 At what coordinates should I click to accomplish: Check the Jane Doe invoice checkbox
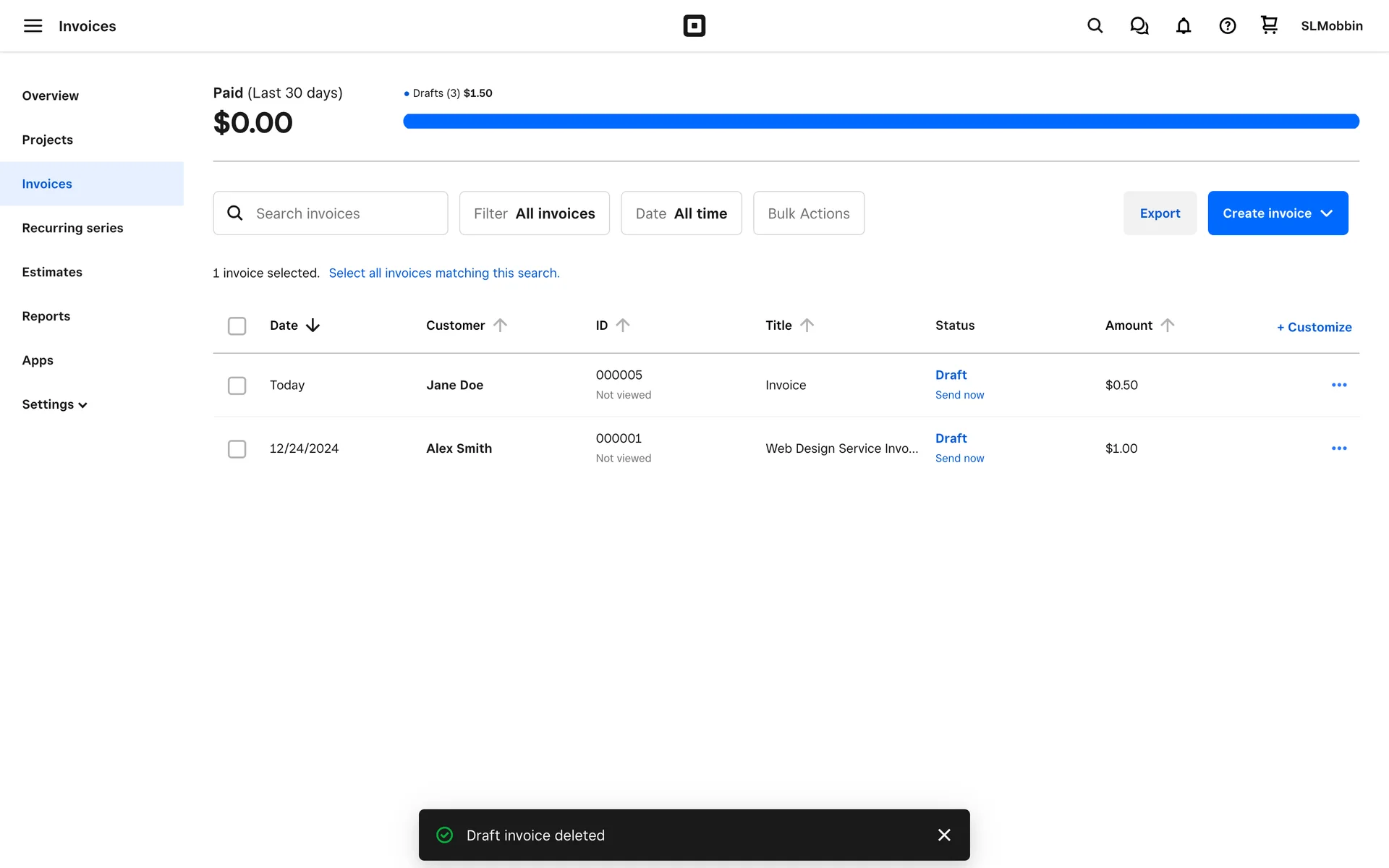(237, 386)
